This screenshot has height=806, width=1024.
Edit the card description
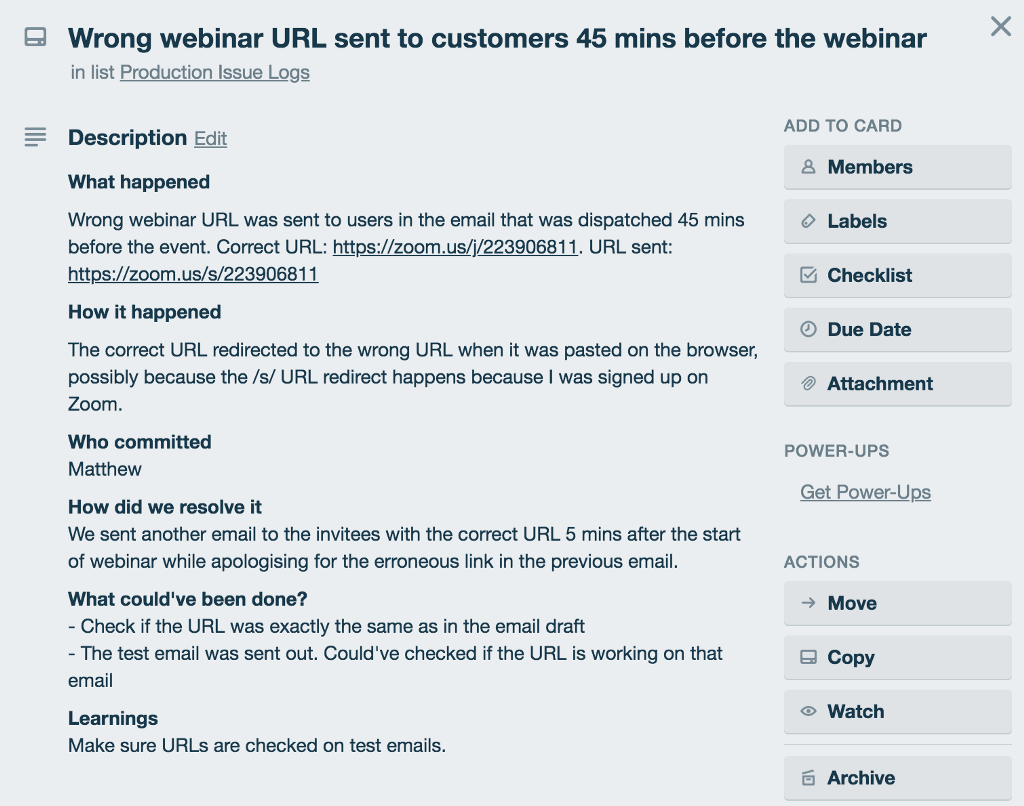tap(210, 138)
